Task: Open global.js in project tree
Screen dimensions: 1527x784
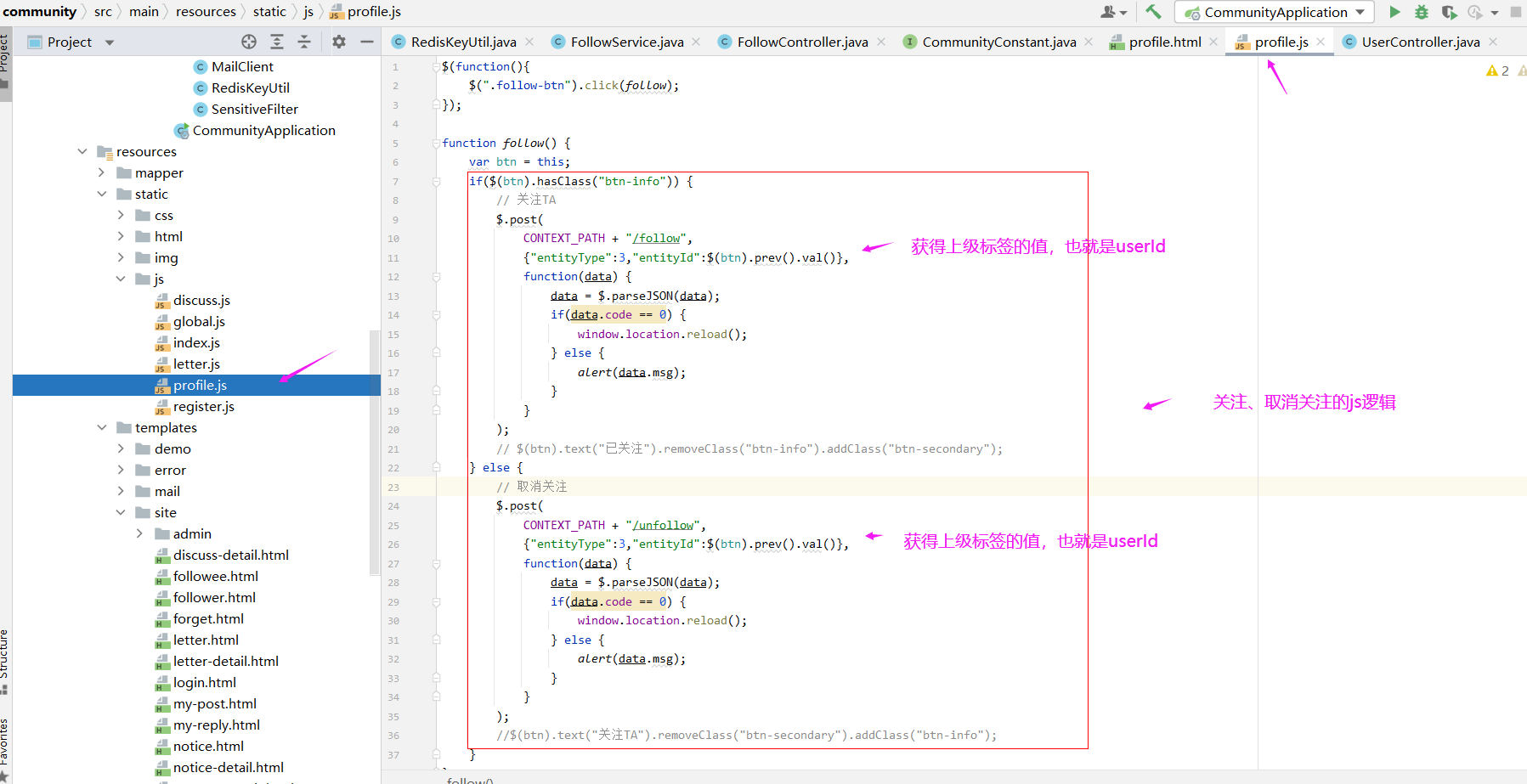Action: coord(199,321)
